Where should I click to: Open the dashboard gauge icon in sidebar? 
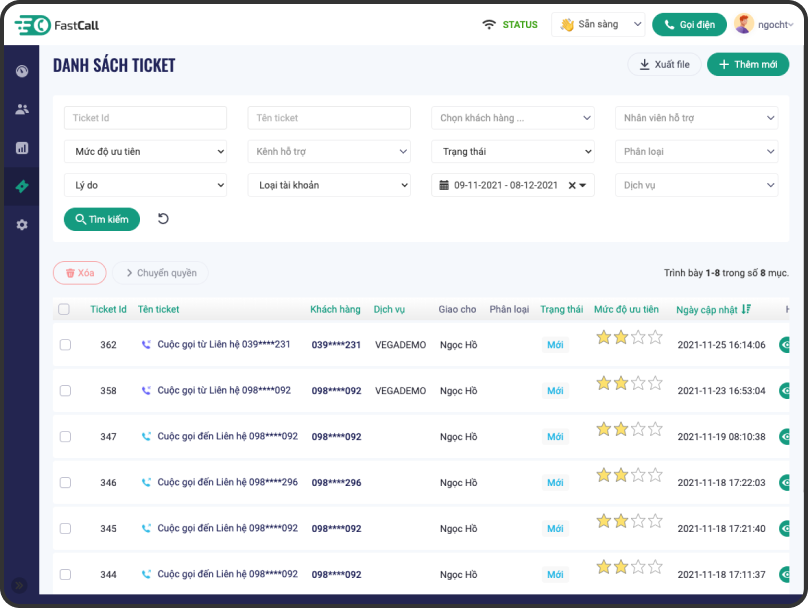[22, 71]
